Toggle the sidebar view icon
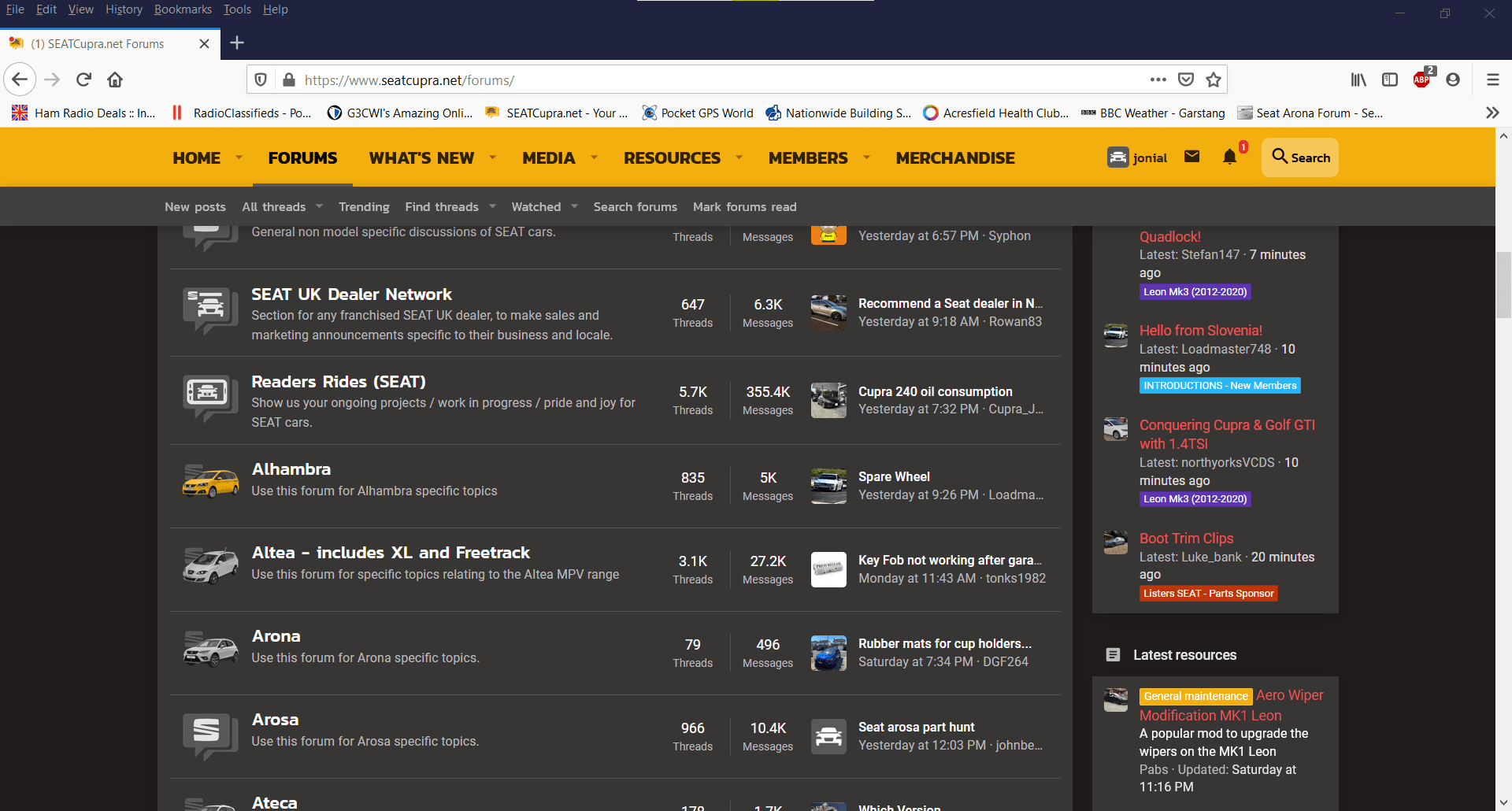 (x=1390, y=80)
